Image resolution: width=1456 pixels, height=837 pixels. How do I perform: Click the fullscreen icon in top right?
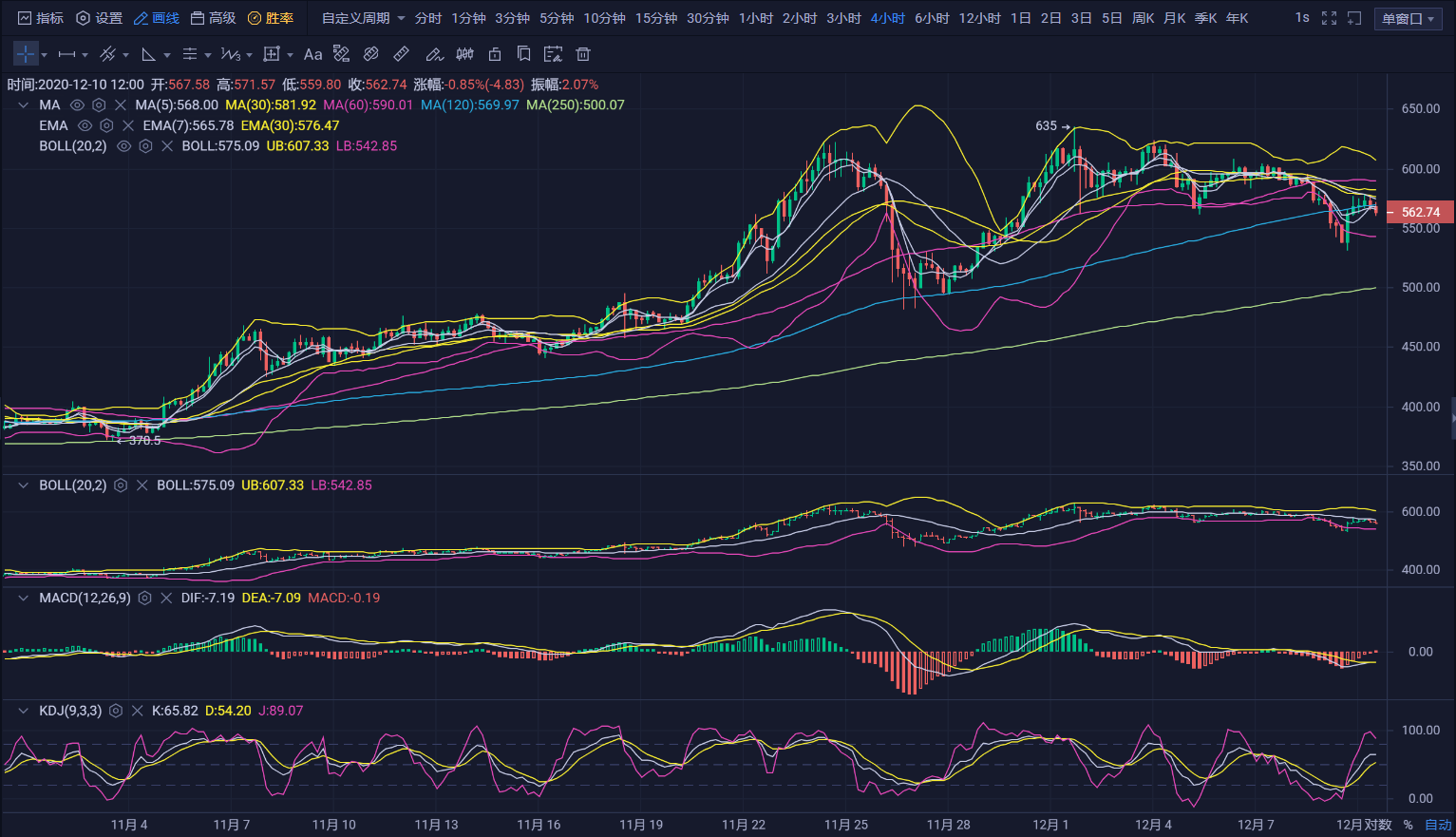(x=1329, y=18)
